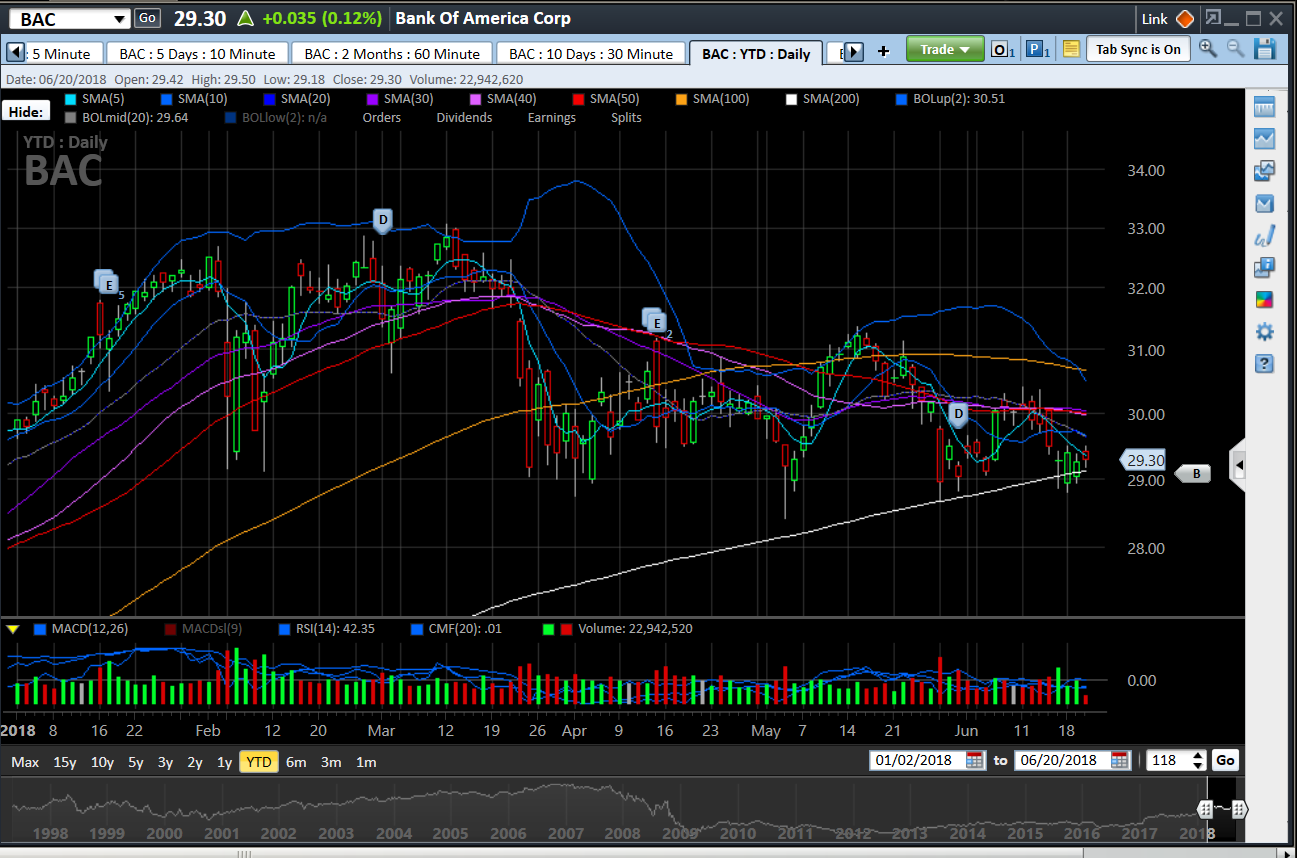The width and height of the screenshot is (1297, 858).
Task: Open the chart info icon in sidebar
Action: point(1264,267)
